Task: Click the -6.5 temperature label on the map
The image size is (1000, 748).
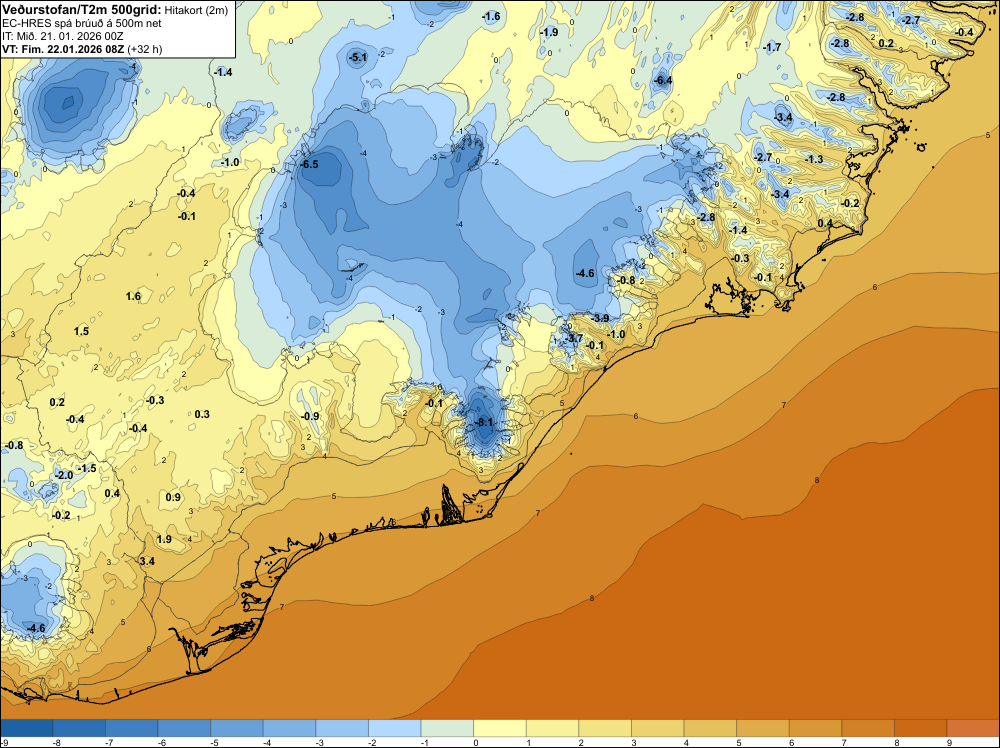Action: 309,165
